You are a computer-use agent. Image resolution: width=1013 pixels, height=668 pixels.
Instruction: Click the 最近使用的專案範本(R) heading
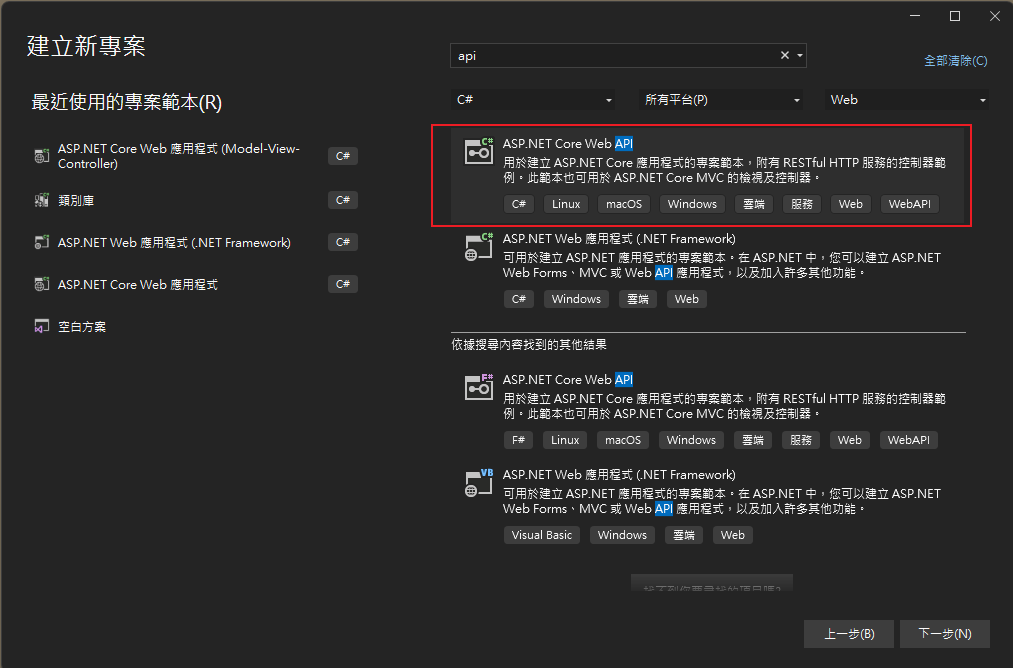point(127,102)
